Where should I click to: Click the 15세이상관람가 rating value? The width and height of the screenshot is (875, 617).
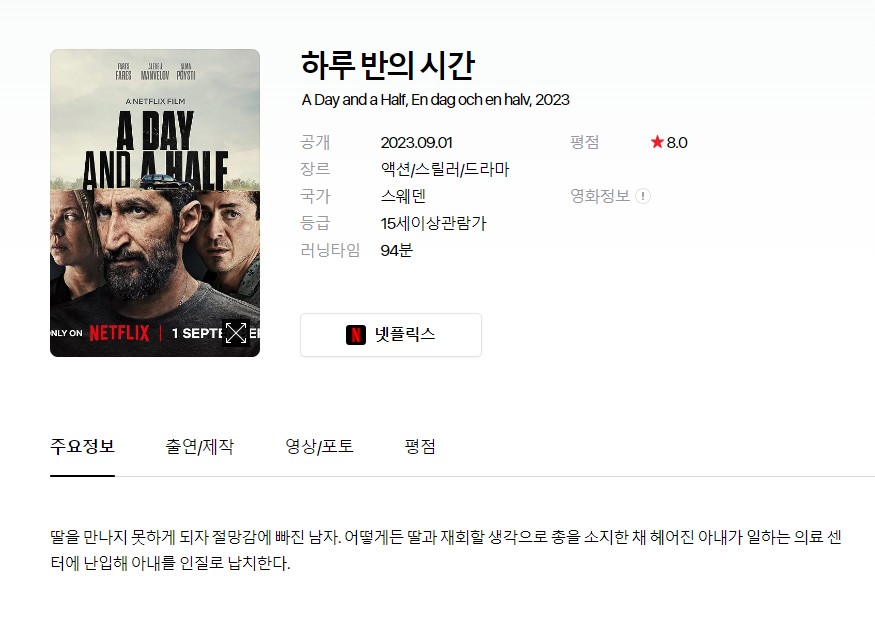pyautogui.click(x=434, y=224)
